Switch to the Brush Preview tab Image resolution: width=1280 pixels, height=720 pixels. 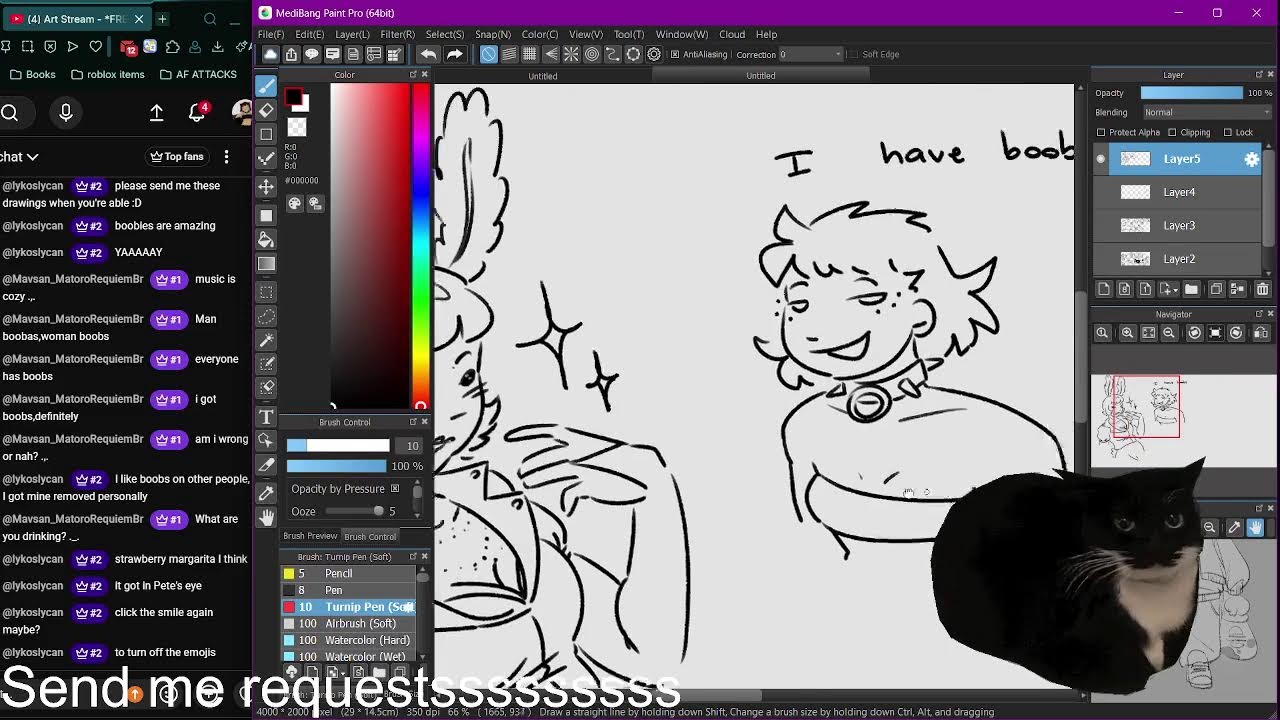click(310, 536)
